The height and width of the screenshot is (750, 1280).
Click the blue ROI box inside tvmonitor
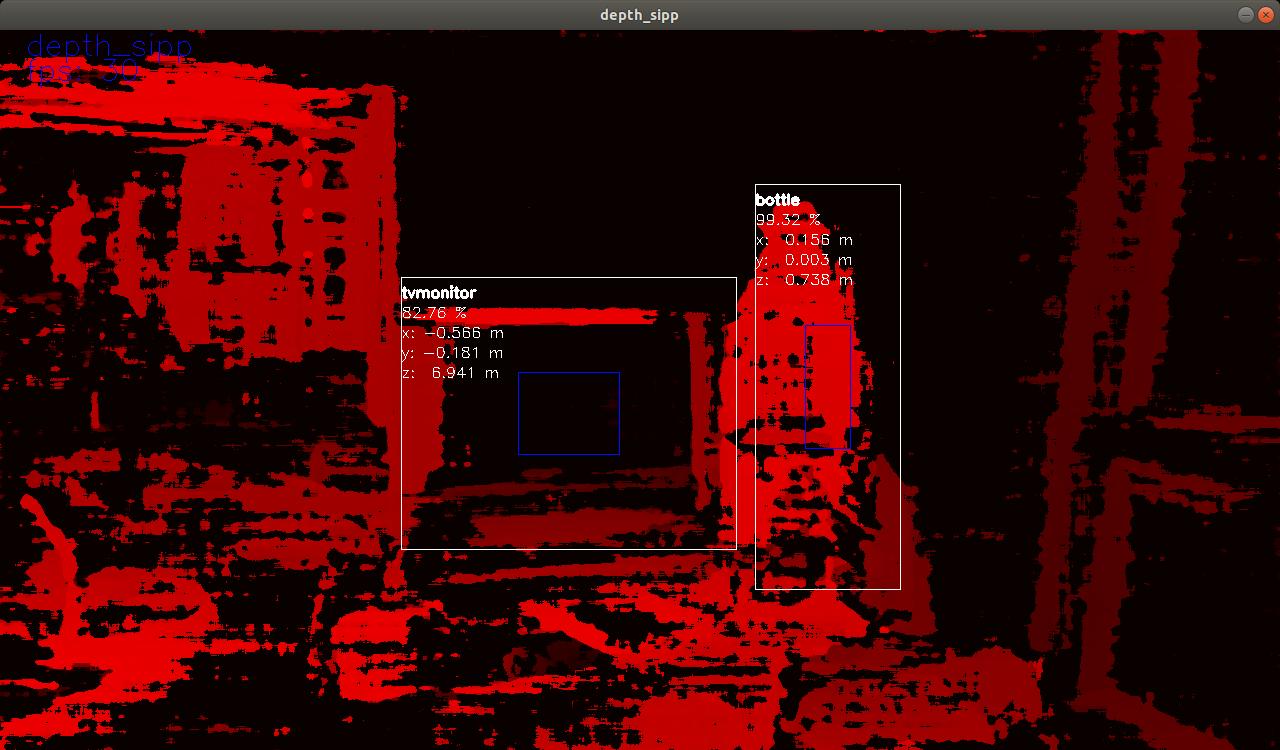(569, 413)
